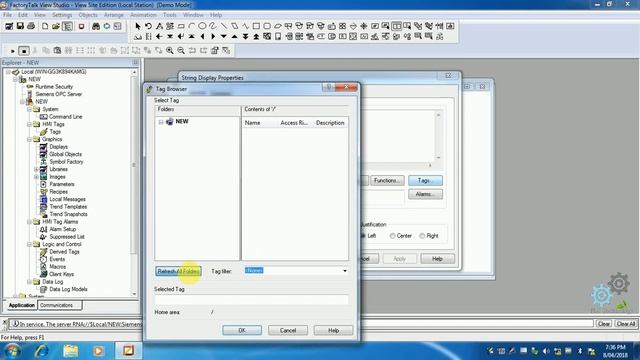Click expression box scroll down arrow
This screenshot has width=640, height=360.
(x=438, y=158)
